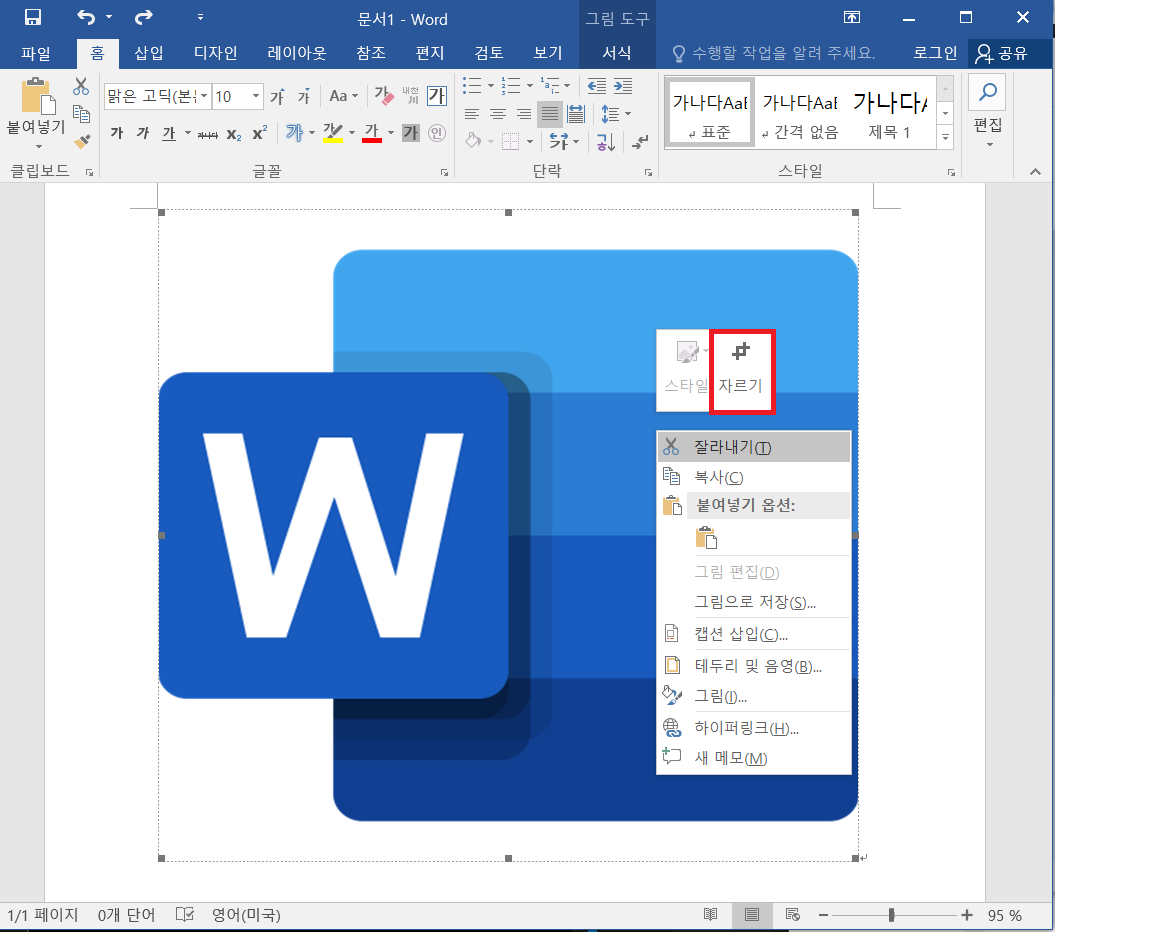
Task: Select 캡션 삽입(C) menu entry
Action: (x=754, y=634)
